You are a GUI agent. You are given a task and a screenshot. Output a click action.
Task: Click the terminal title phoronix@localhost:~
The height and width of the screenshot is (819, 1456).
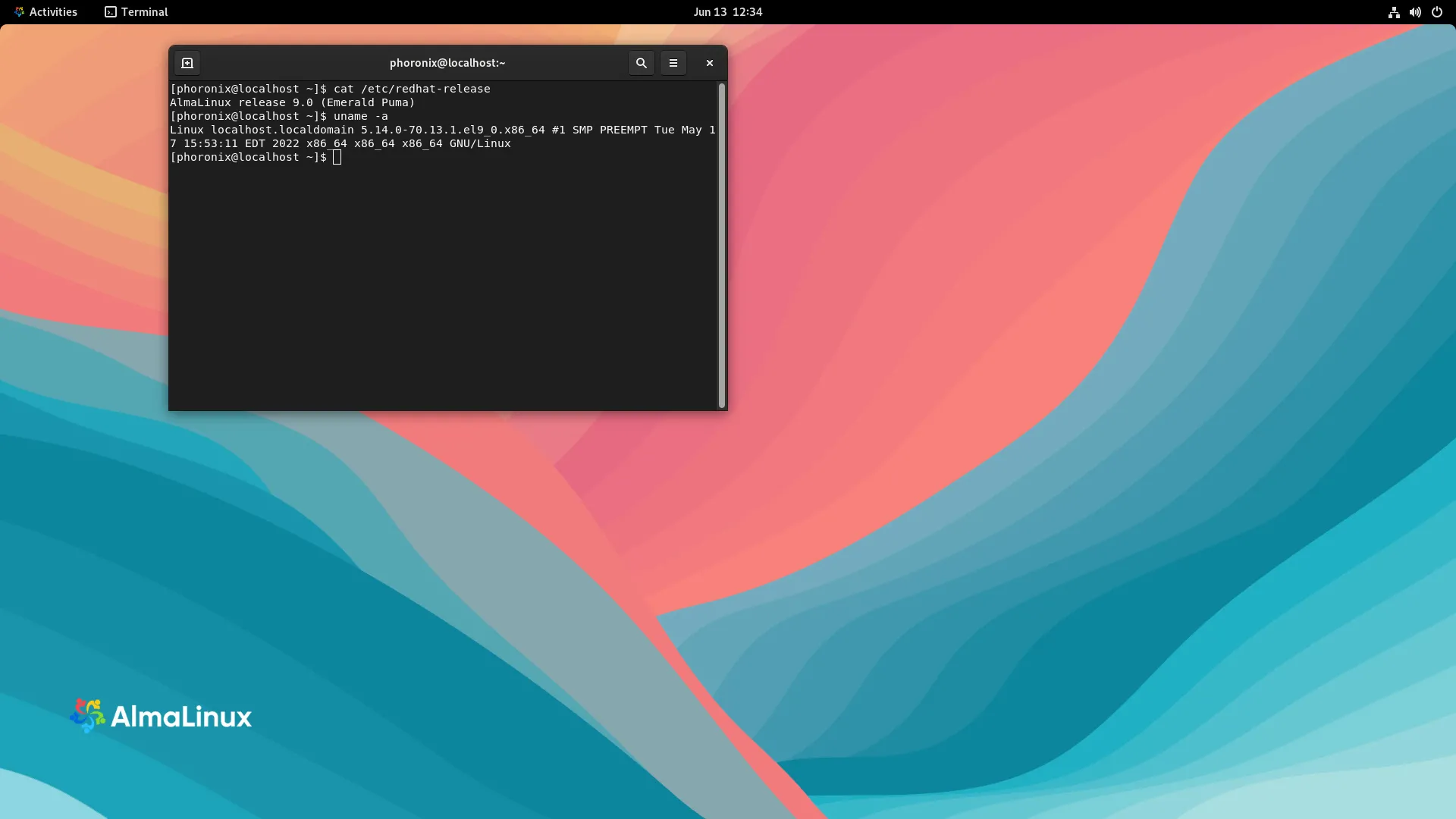pos(447,63)
